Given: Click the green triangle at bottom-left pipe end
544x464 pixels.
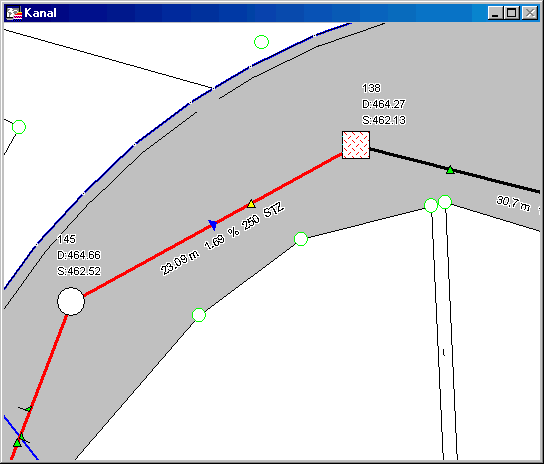Looking at the screenshot, I should tap(17, 442).
